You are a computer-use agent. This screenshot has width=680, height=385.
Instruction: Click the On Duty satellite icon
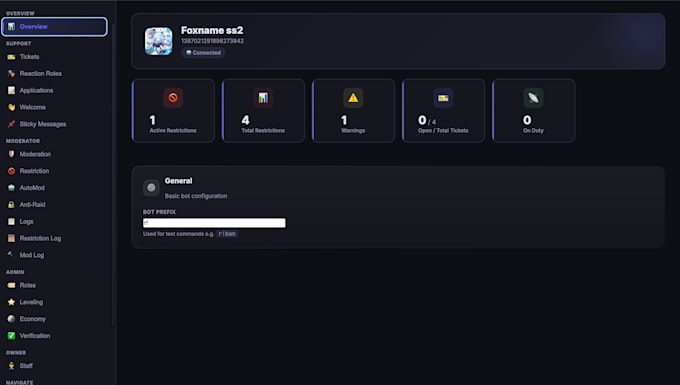click(x=533, y=98)
